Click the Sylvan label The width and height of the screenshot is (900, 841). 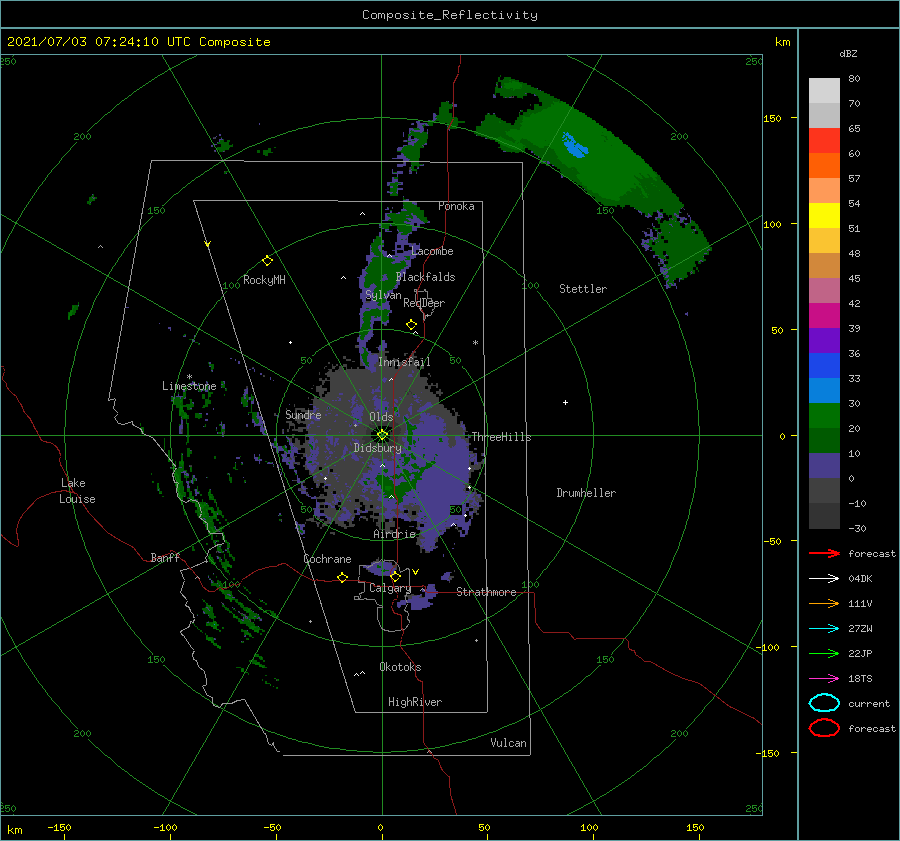coord(383,295)
